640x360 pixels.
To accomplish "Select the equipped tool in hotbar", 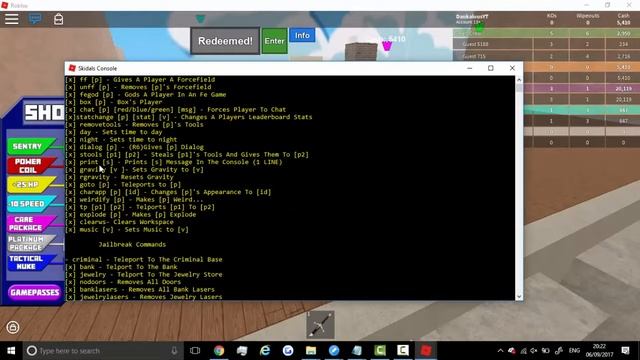I will coord(320,325).
